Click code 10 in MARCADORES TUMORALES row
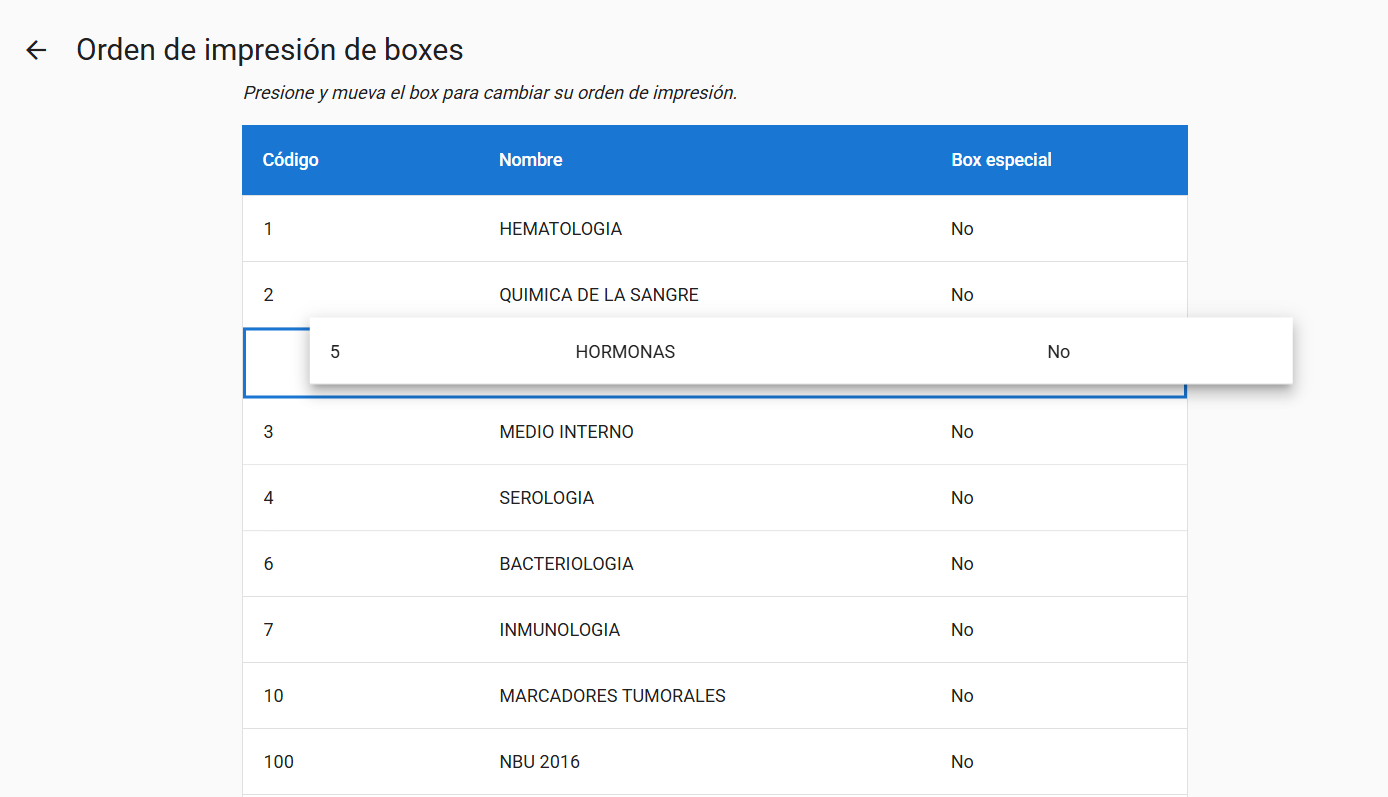This screenshot has height=797, width=1388. pyautogui.click(x=273, y=696)
